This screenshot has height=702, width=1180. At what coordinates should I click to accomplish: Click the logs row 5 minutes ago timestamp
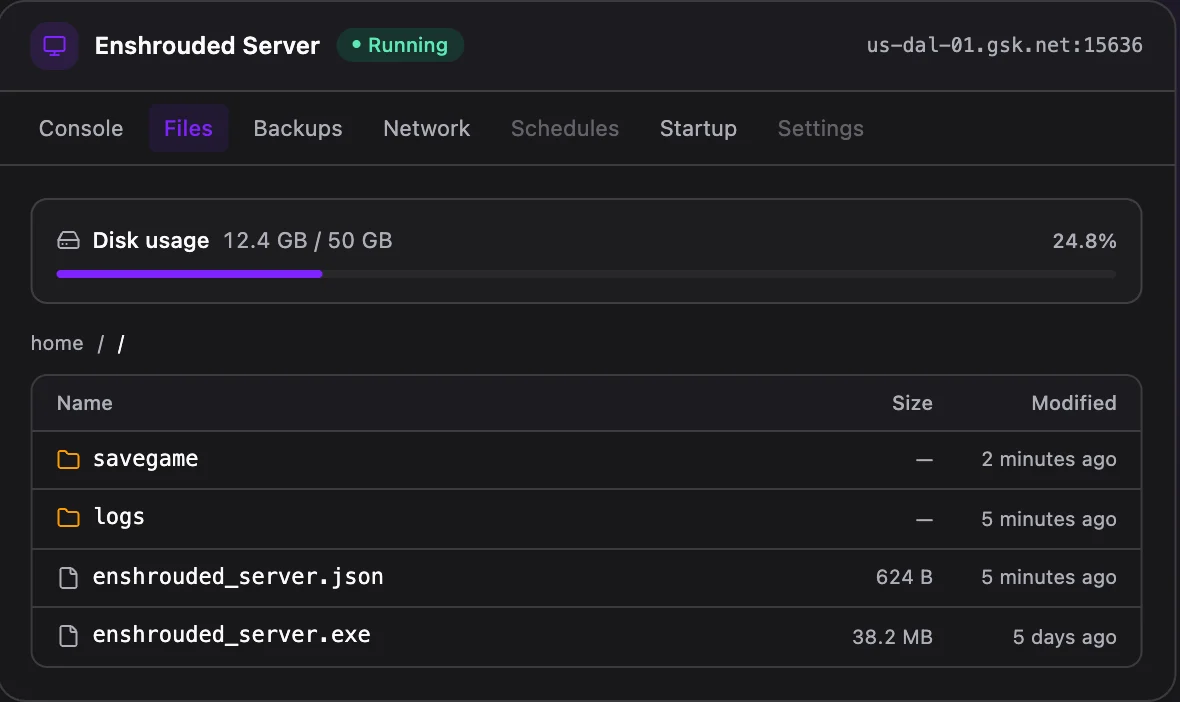1049,519
